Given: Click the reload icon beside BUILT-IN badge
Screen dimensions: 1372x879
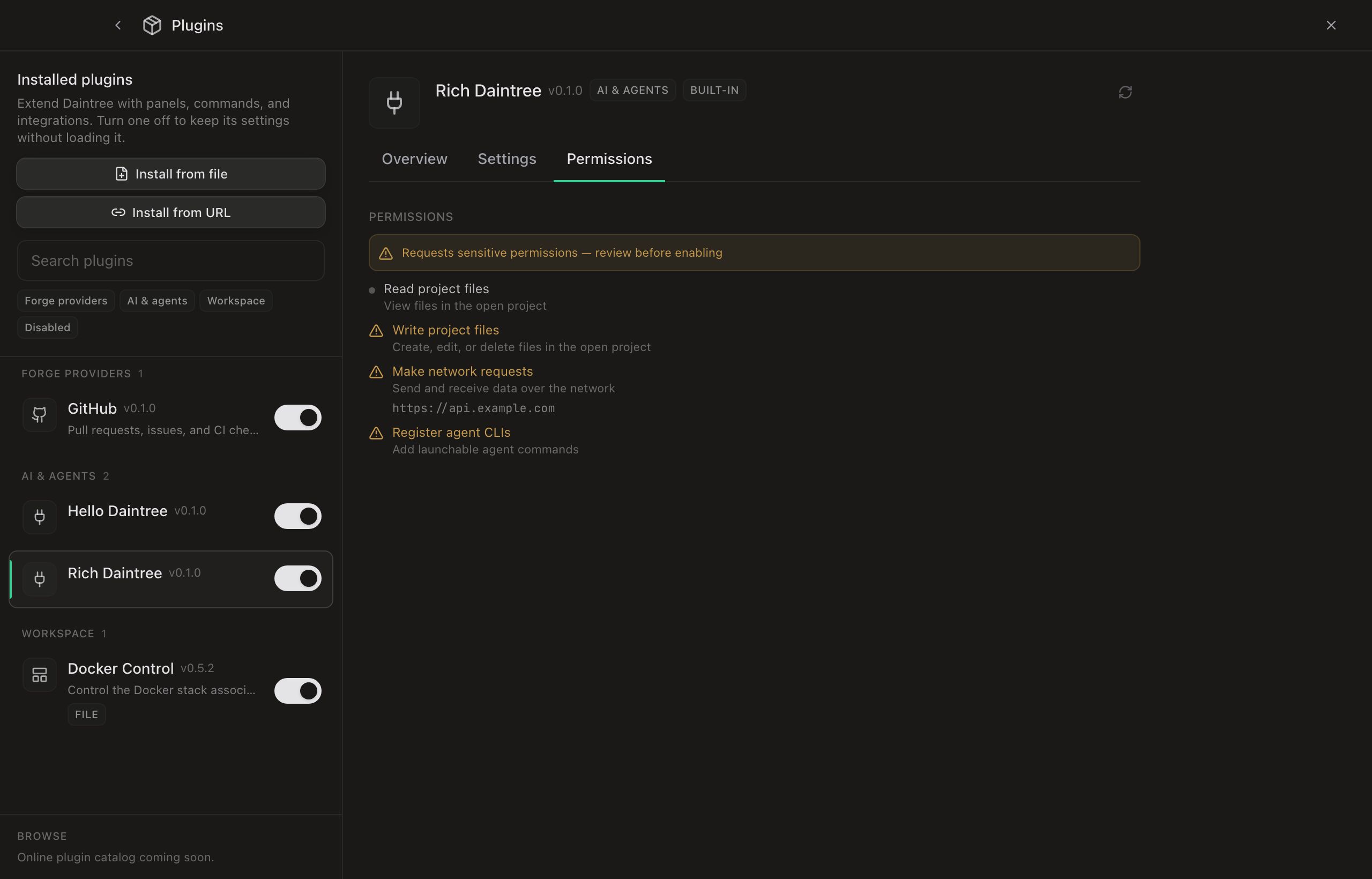Looking at the screenshot, I should coord(1125,92).
